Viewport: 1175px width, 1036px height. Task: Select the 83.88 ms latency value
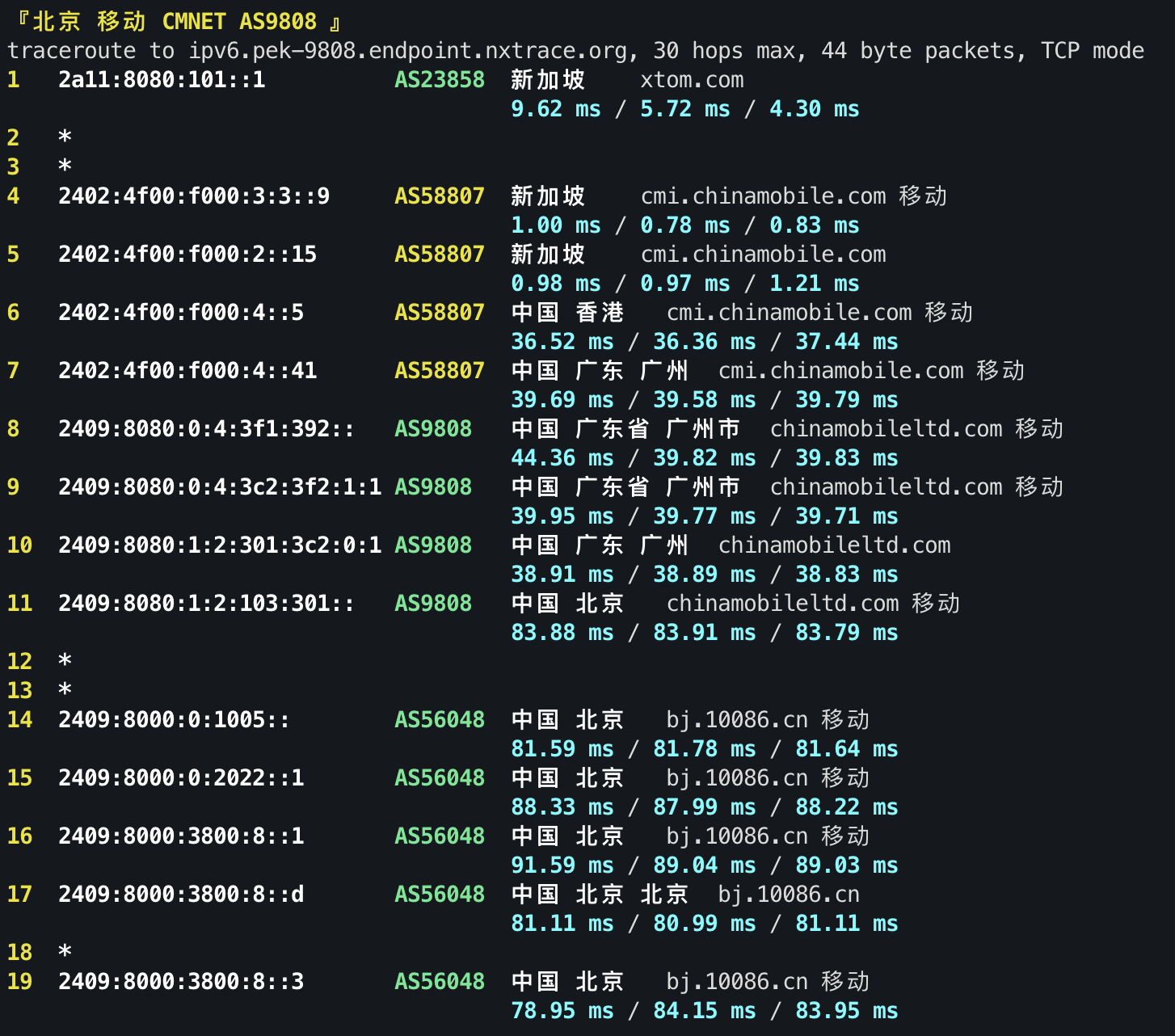click(x=562, y=633)
